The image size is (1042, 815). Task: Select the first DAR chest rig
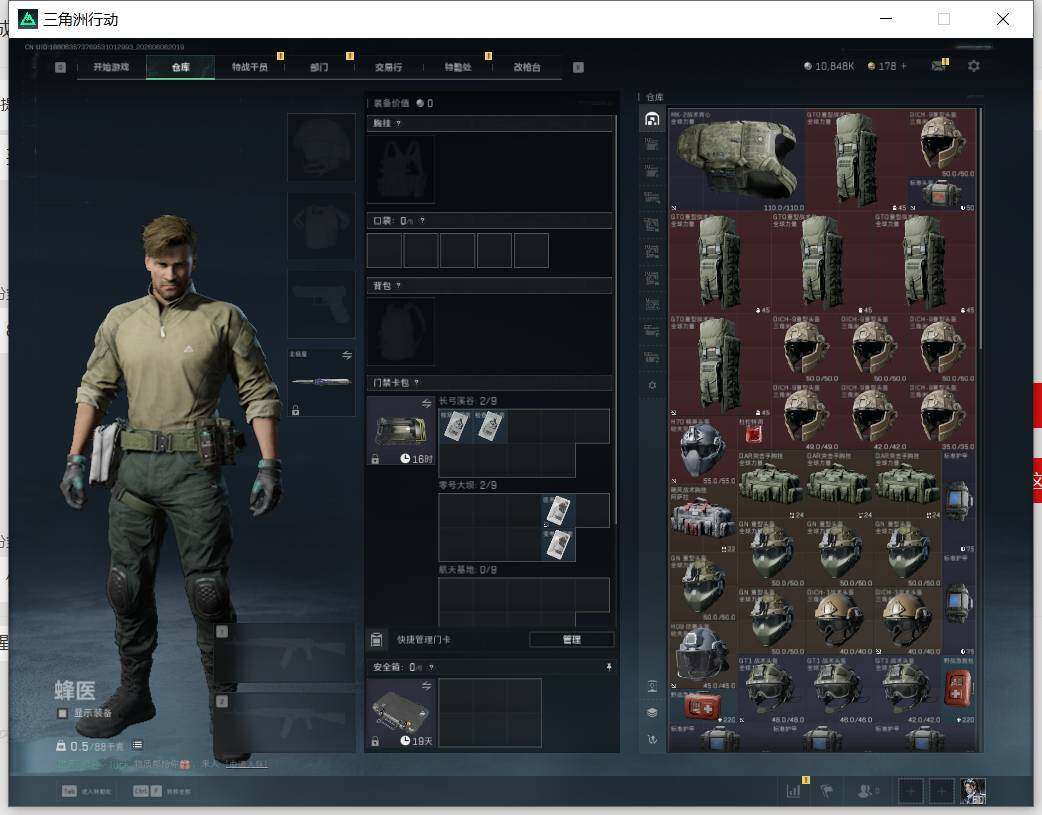tap(772, 485)
